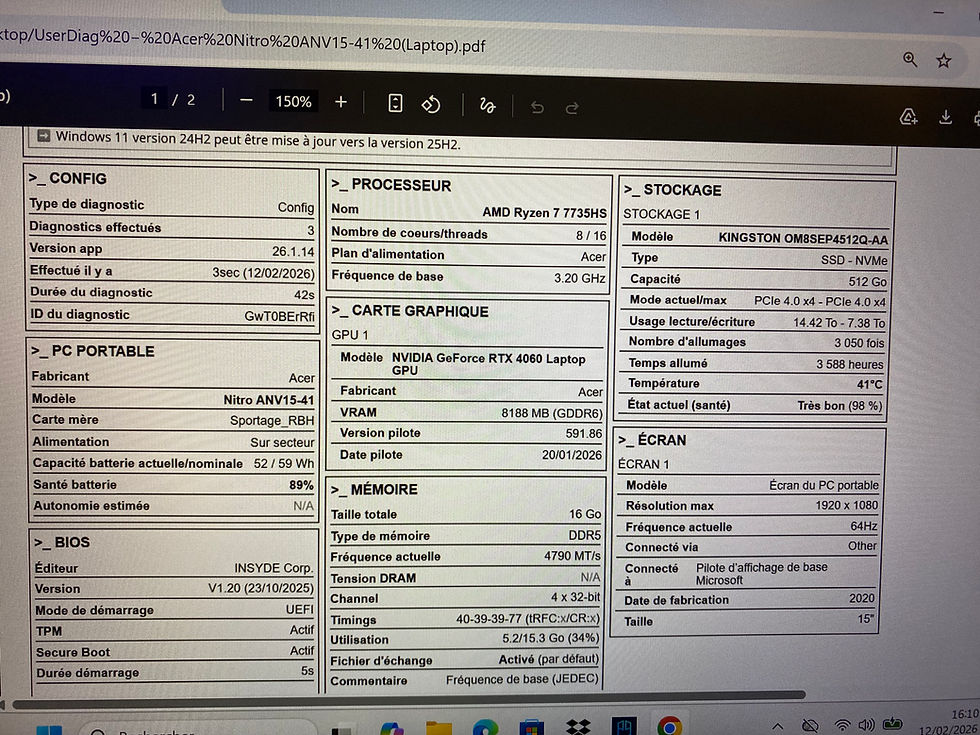The width and height of the screenshot is (980, 735).
Task: Select app version value 26.1.14
Action: (x=293, y=251)
